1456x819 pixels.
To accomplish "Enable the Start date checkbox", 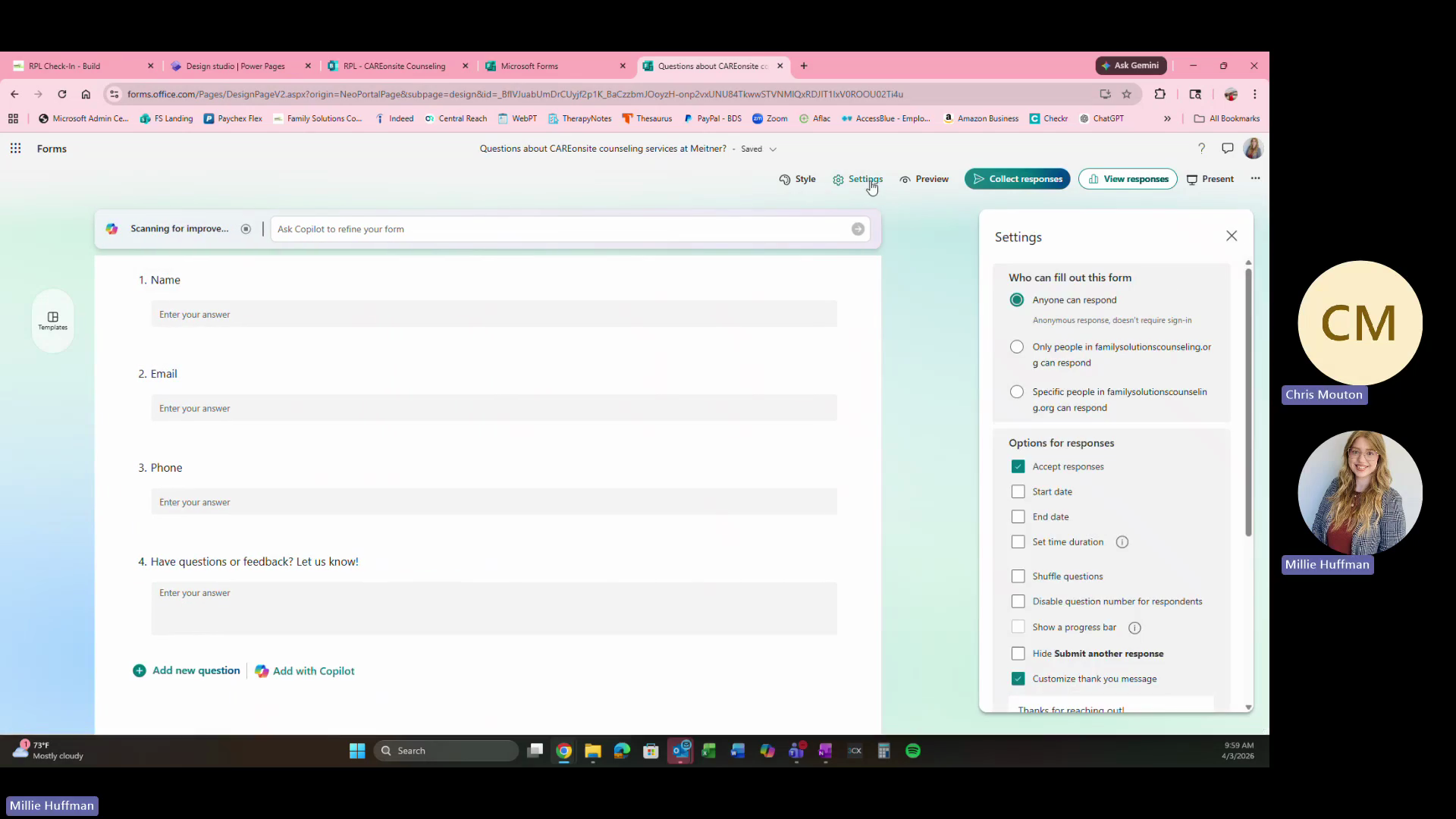I will (x=1018, y=491).
